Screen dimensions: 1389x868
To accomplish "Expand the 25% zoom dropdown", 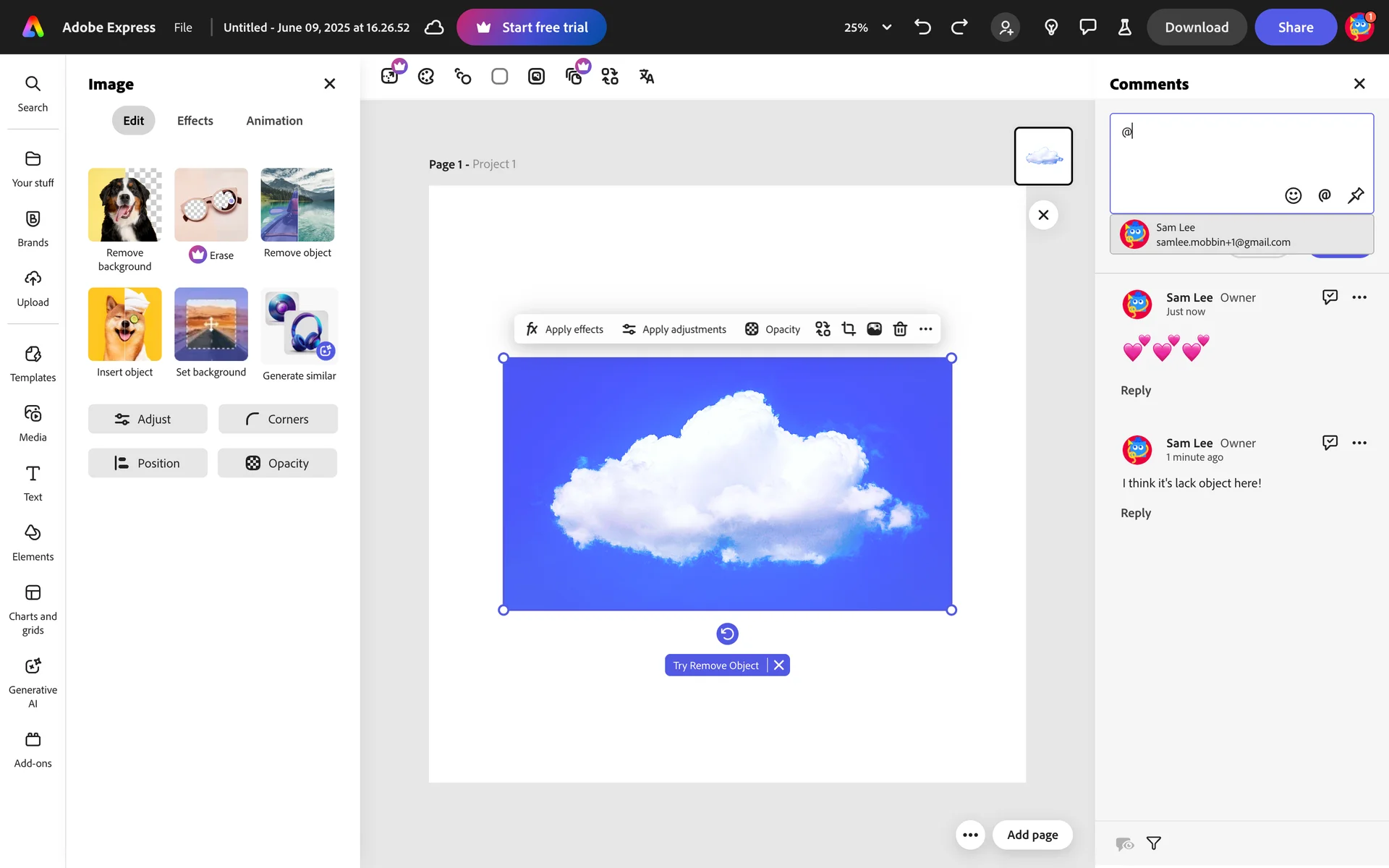I will 886,27.
